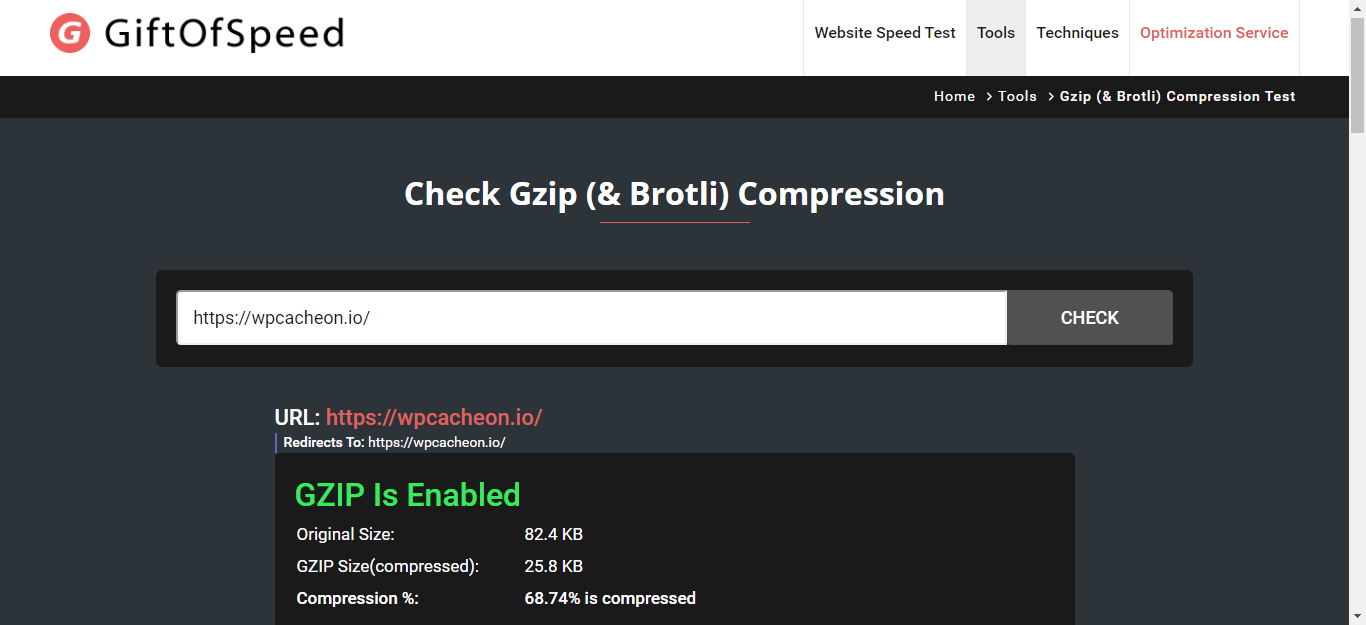
Task: Click the GiftOfSpeed site name text
Action: click(x=224, y=34)
